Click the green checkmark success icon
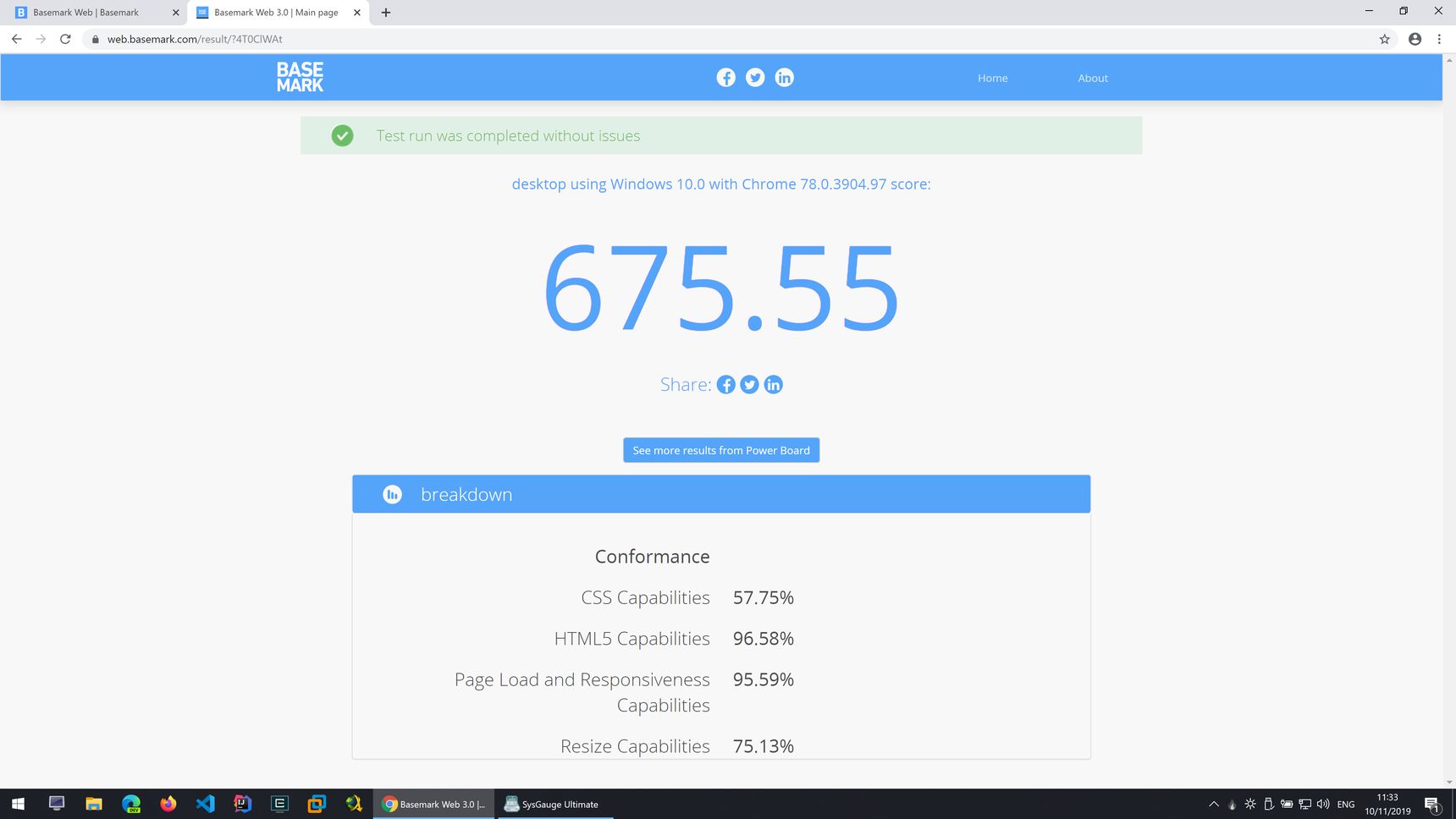Viewport: 1456px width, 819px height. (x=342, y=135)
